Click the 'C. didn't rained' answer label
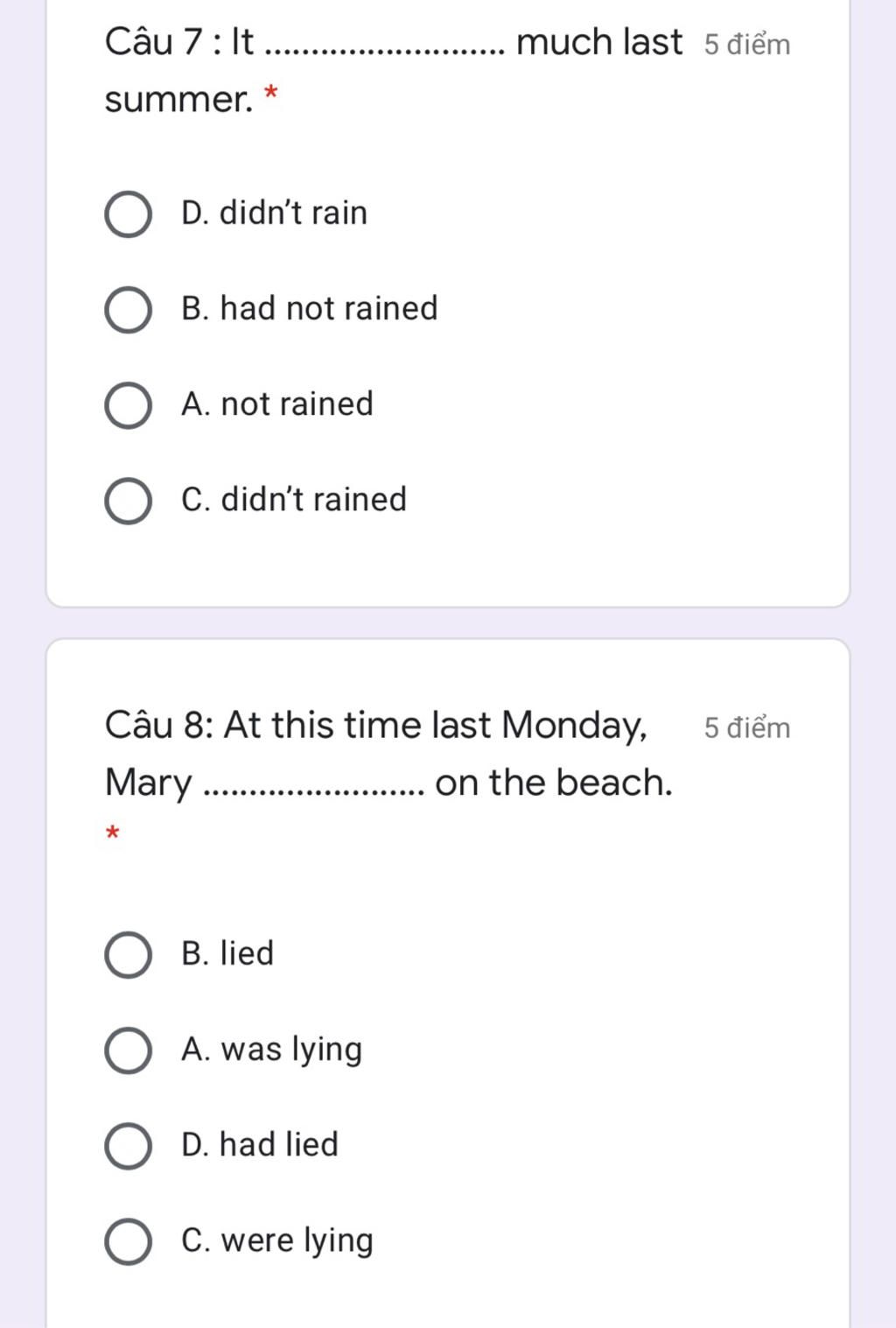The image size is (896, 1328). pos(293,499)
